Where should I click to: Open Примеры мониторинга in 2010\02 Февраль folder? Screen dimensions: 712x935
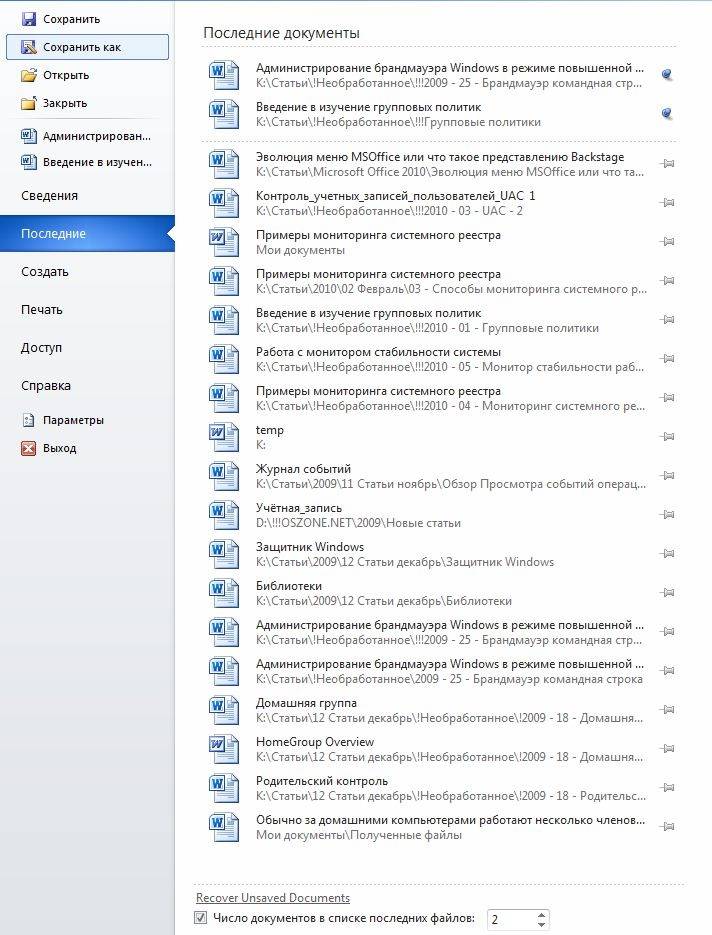pos(441,281)
